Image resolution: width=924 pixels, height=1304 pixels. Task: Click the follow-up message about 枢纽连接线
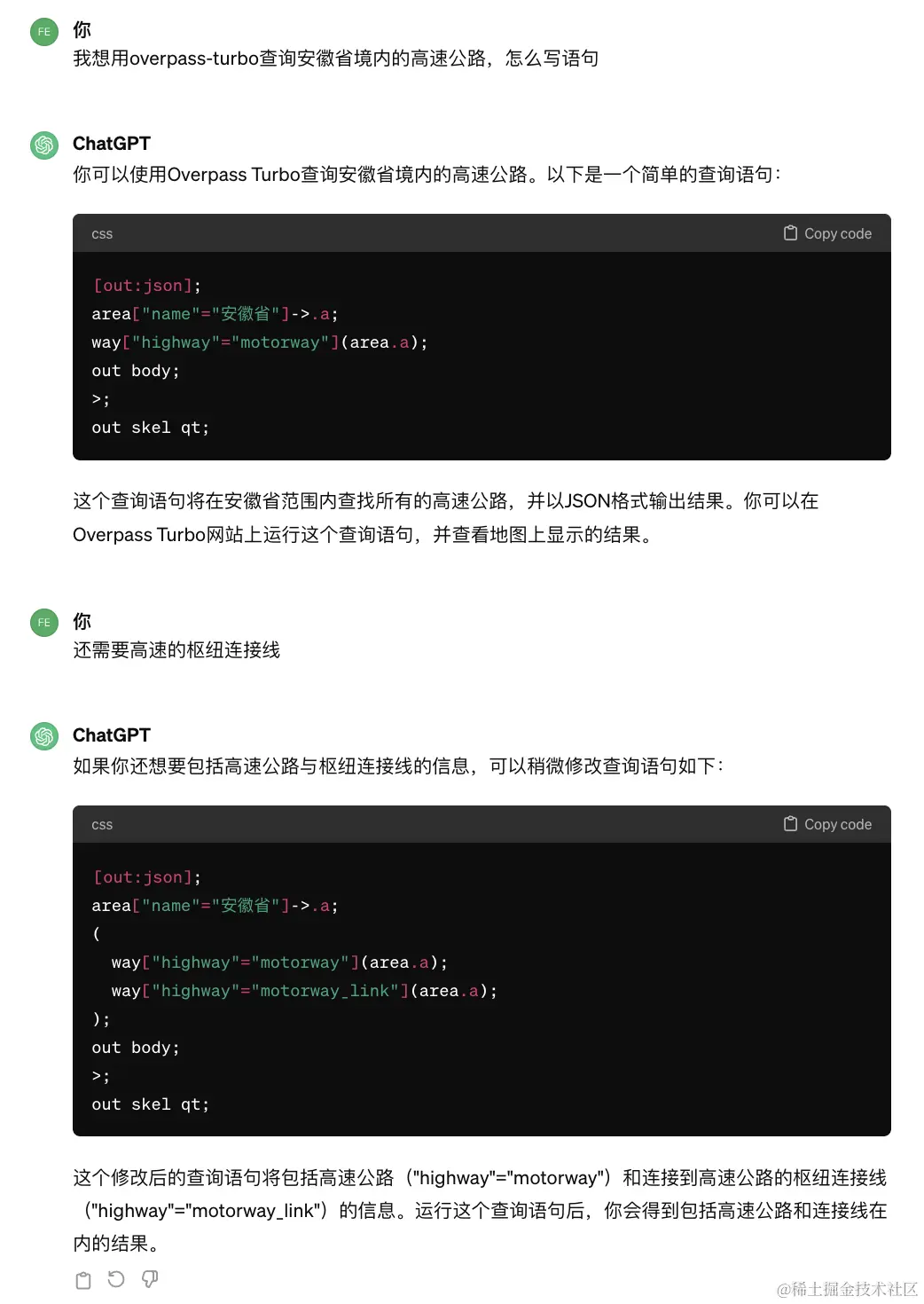pos(176,650)
